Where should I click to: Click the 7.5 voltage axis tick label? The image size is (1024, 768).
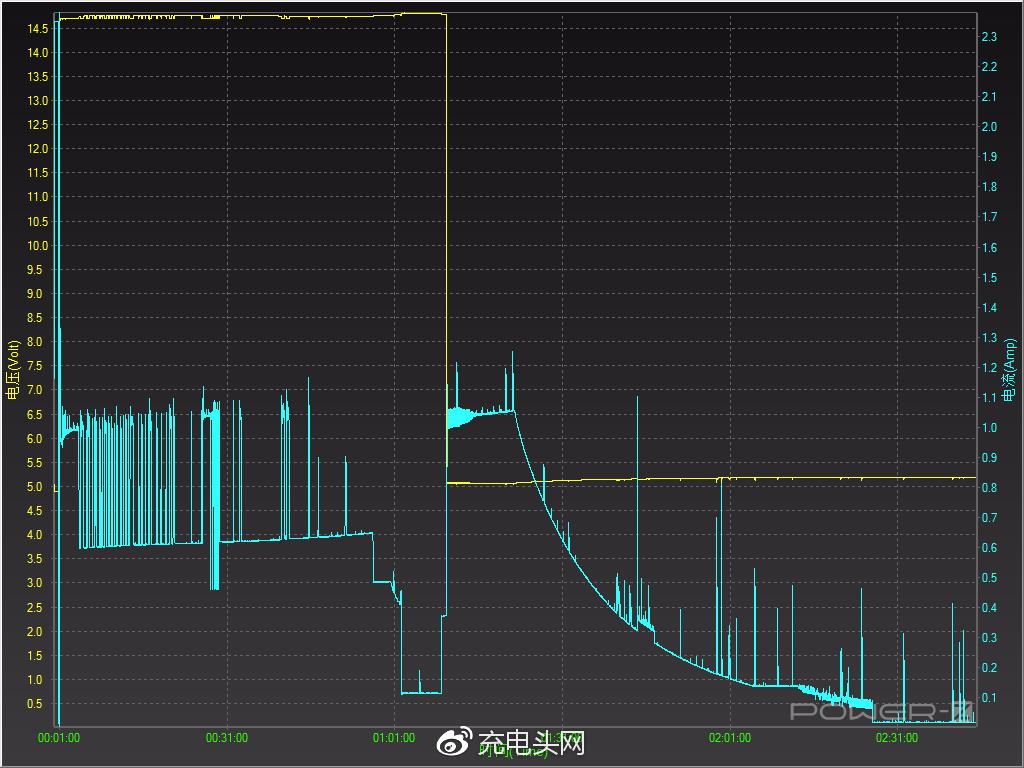tap(38, 366)
